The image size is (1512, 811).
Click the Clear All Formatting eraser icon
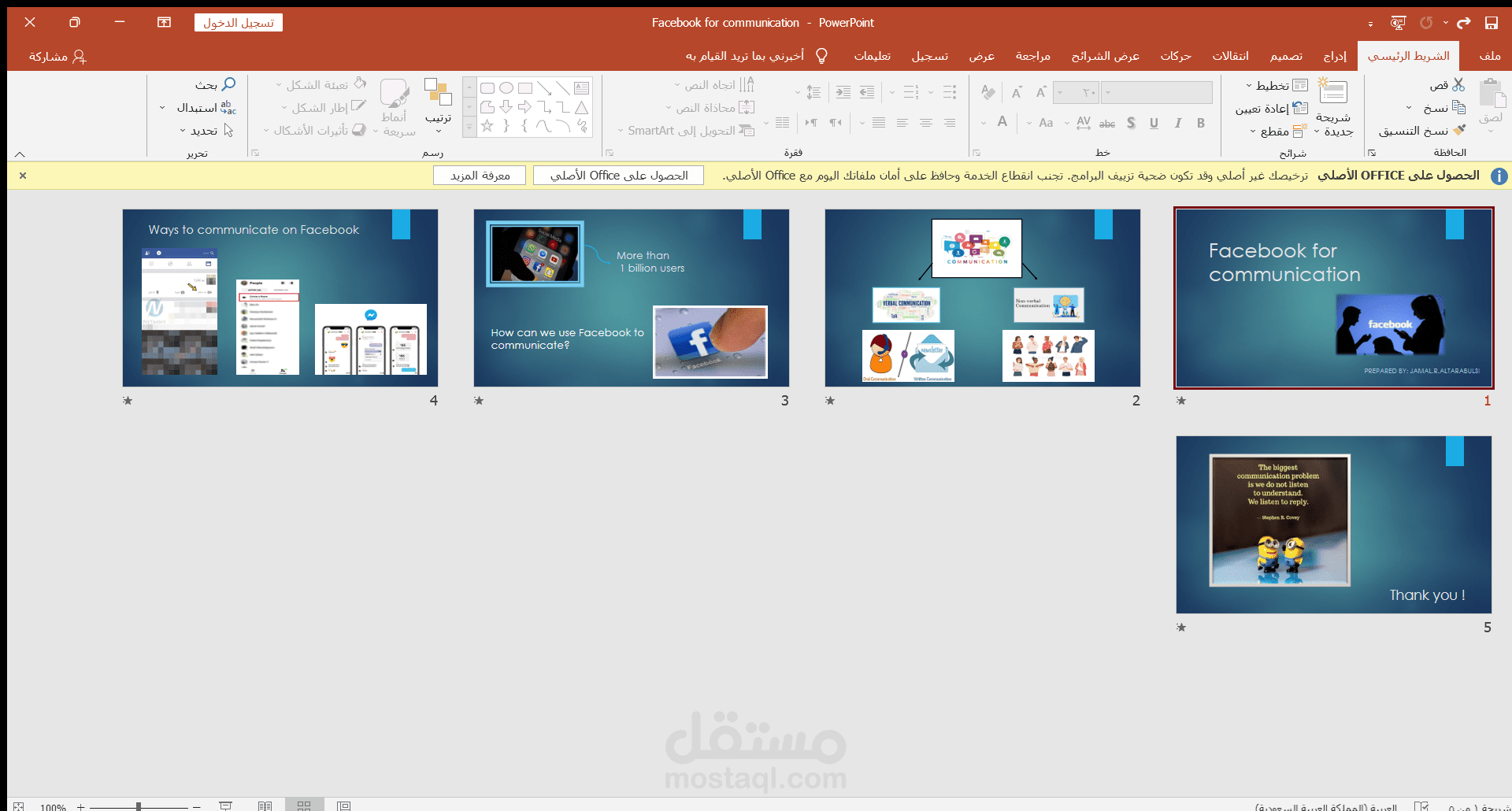pos(988,92)
